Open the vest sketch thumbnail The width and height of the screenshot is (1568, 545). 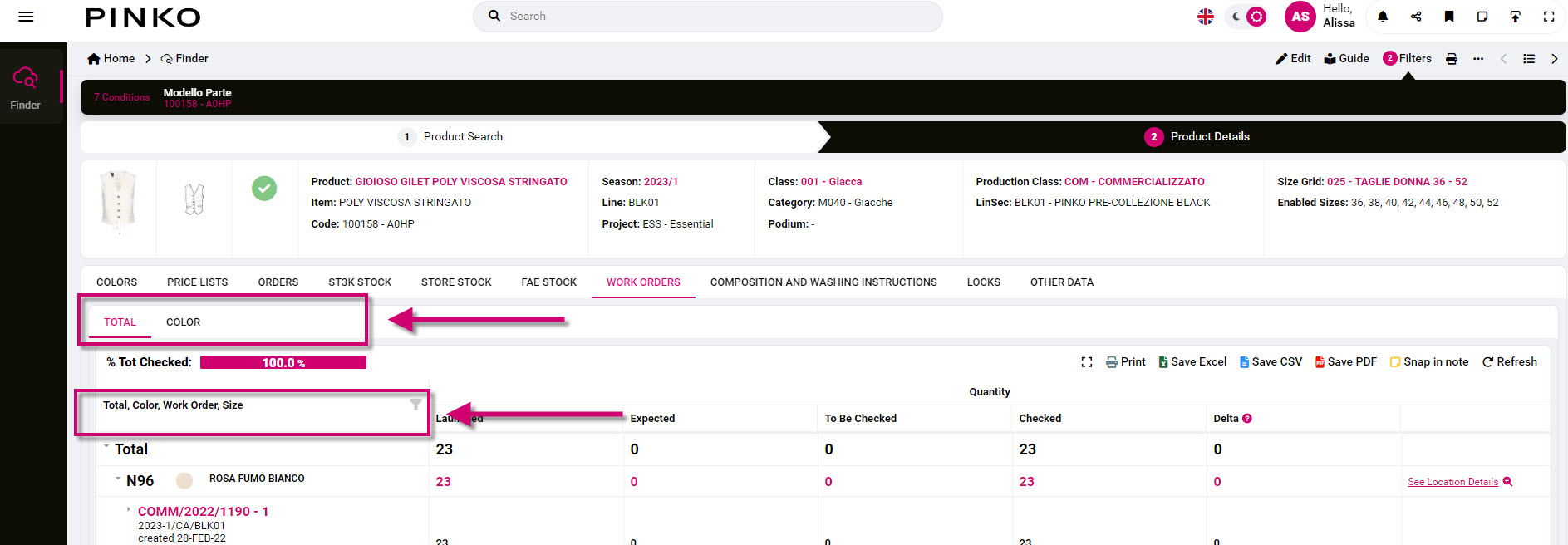(x=194, y=199)
